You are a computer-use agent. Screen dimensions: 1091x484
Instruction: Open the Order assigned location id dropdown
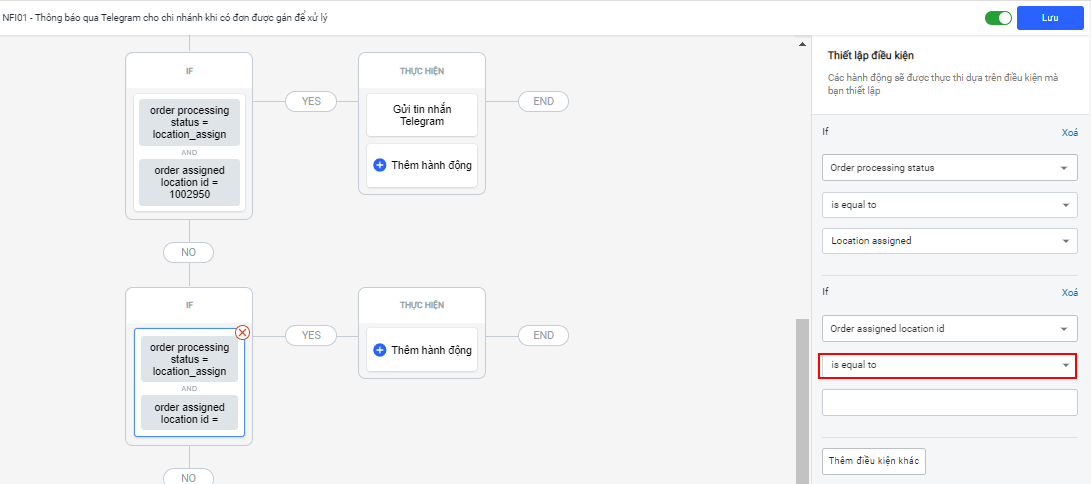[x=948, y=328]
